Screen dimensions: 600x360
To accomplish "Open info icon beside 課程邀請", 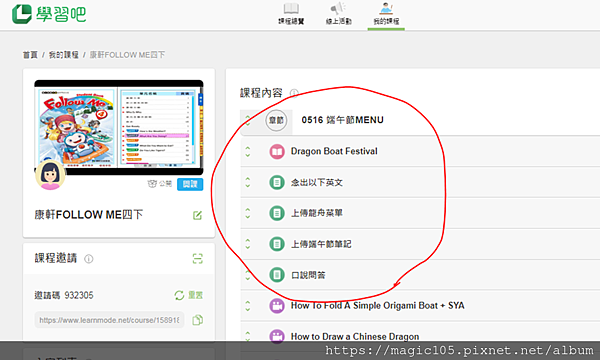I will 88,259.
